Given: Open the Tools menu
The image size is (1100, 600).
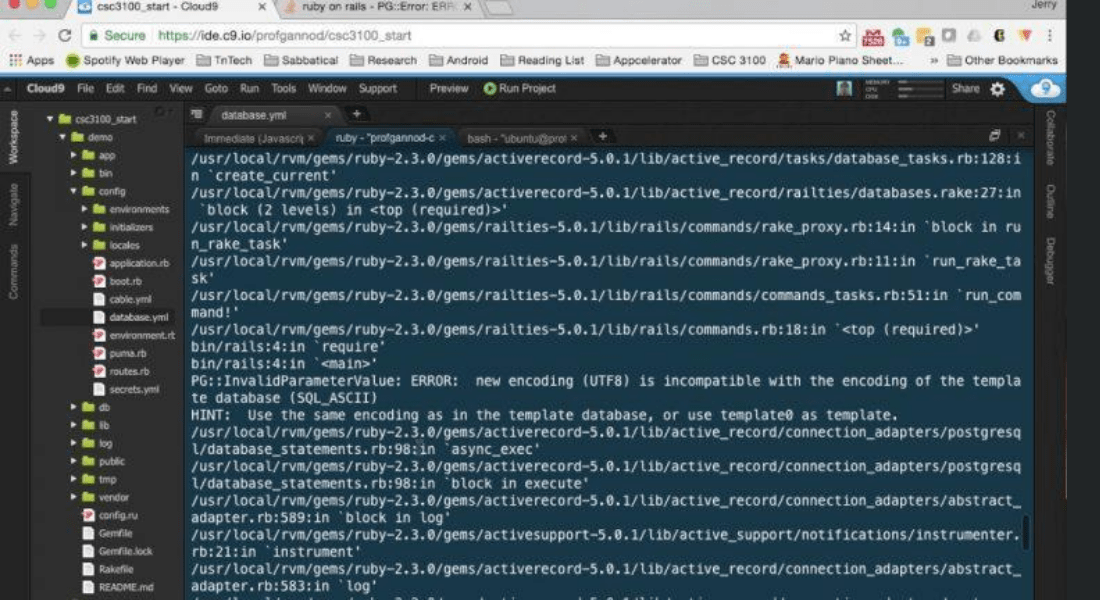Looking at the screenshot, I should 283,89.
